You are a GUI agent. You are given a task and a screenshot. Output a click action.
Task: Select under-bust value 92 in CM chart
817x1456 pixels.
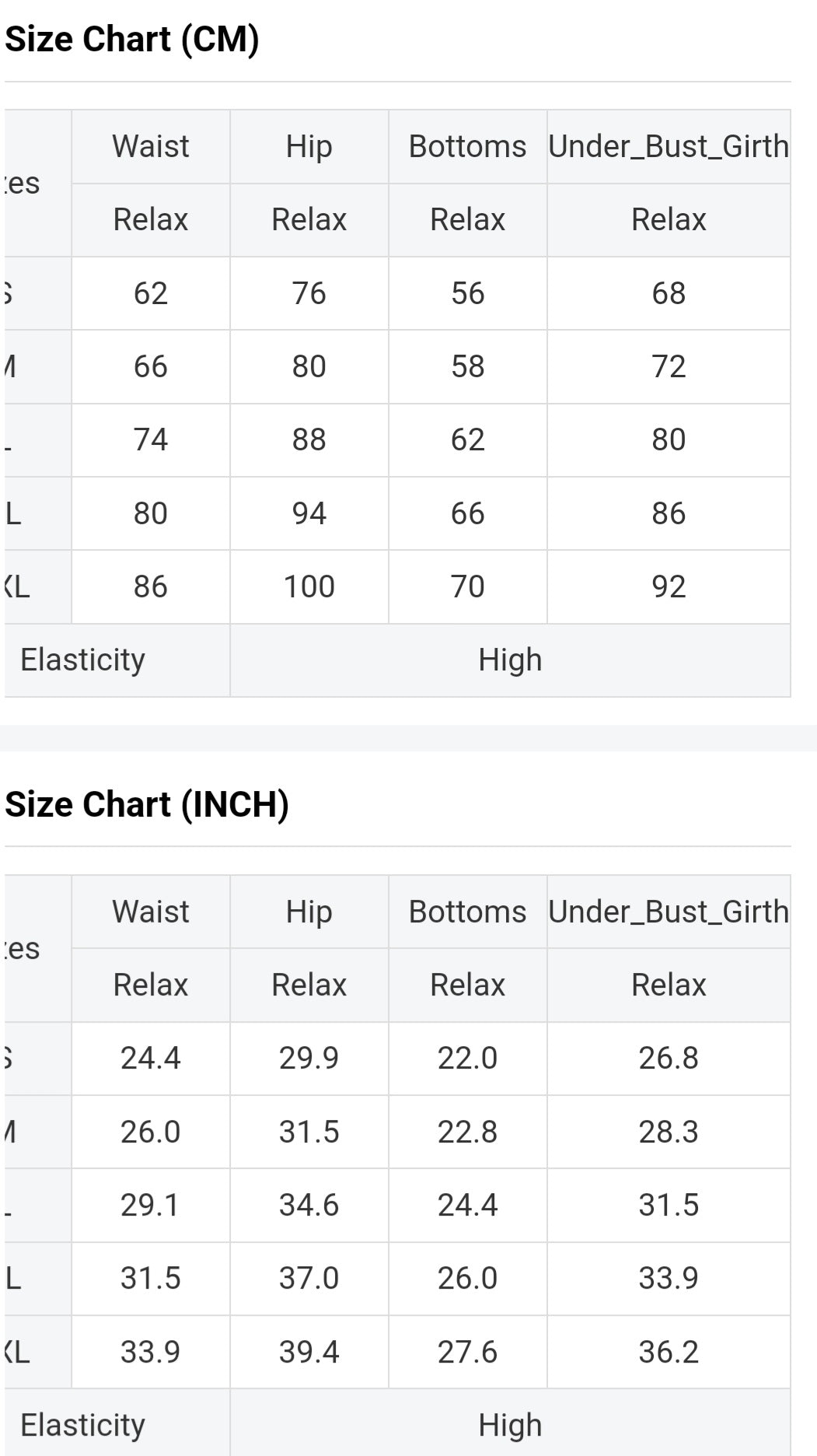[x=669, y=586]
